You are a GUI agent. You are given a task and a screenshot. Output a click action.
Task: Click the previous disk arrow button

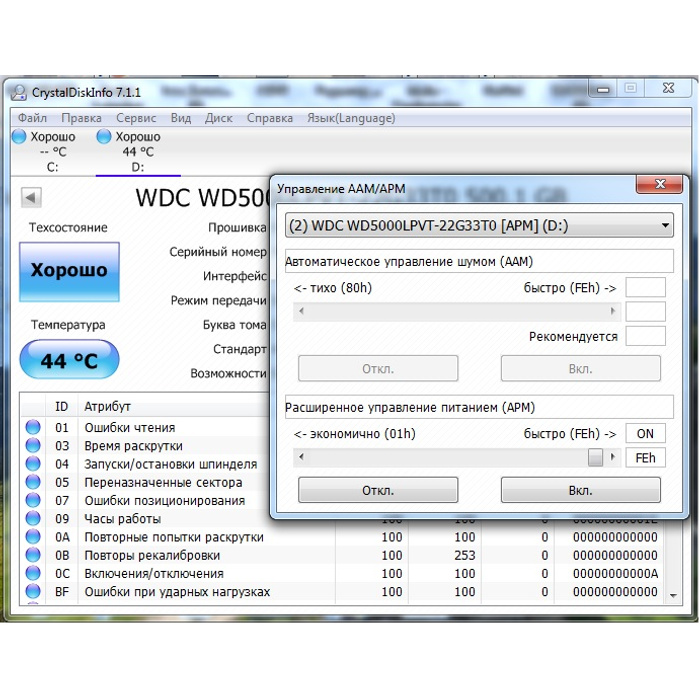click(31, 197)
